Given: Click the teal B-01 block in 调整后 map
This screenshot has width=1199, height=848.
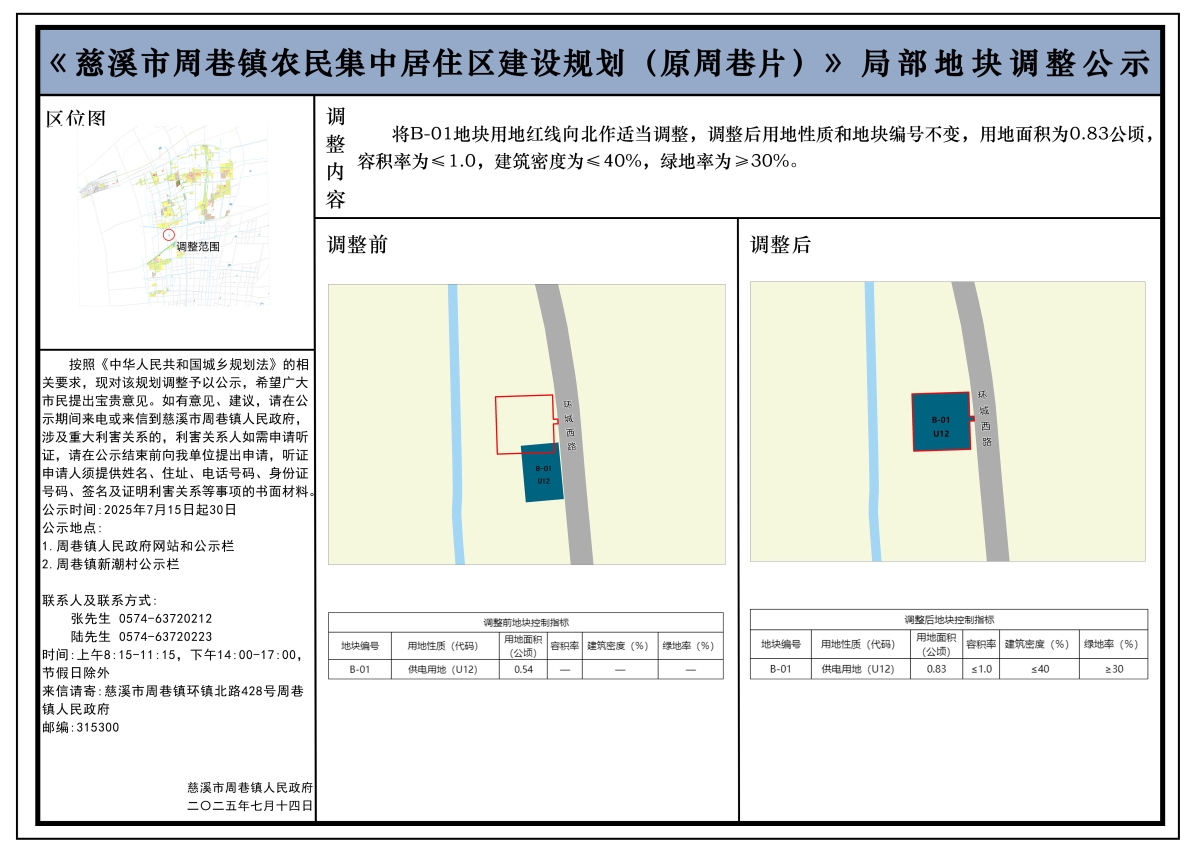Looking at the screenshot, I should [x=940, y=422].
